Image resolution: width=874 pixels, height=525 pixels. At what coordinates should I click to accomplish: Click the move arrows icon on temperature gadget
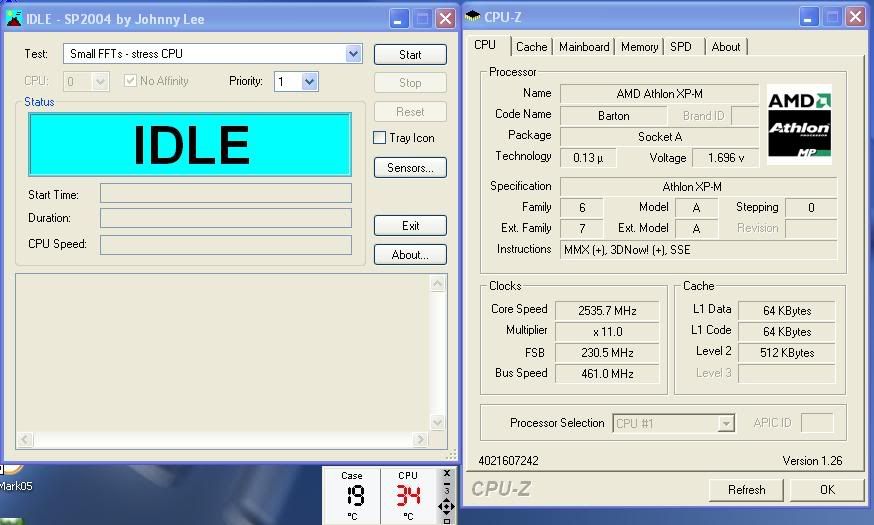(446, 507)
